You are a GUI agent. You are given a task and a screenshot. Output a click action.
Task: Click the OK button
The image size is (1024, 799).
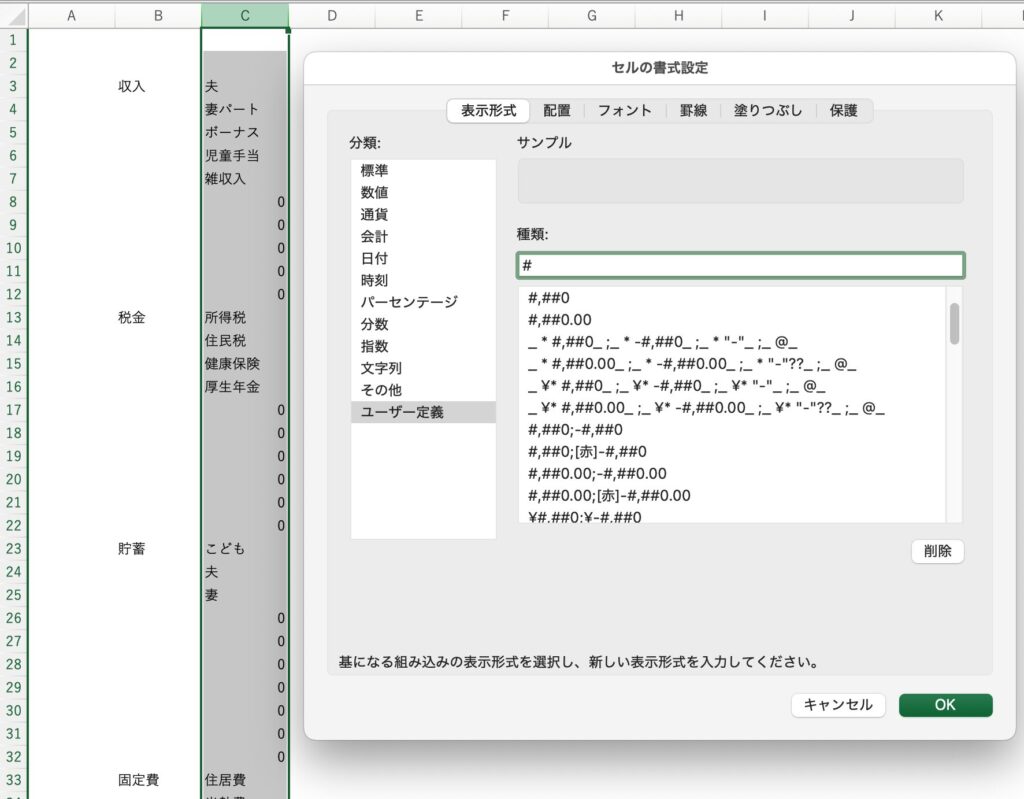tap(945, 705)
